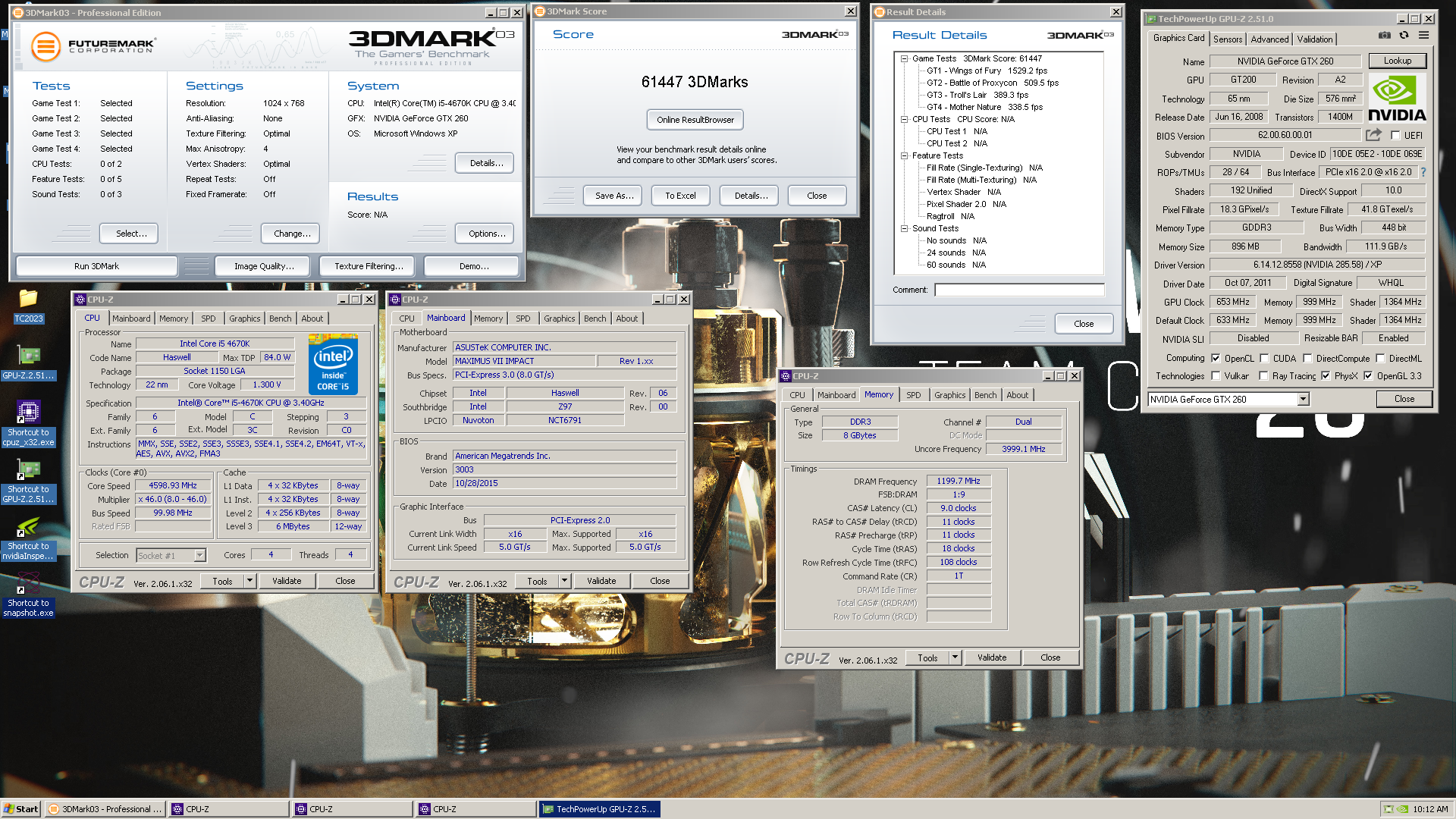This screenshot has width=1456, height=819.
Task: Toggle the OpenCL checkbox
Action: point(1216,359)
